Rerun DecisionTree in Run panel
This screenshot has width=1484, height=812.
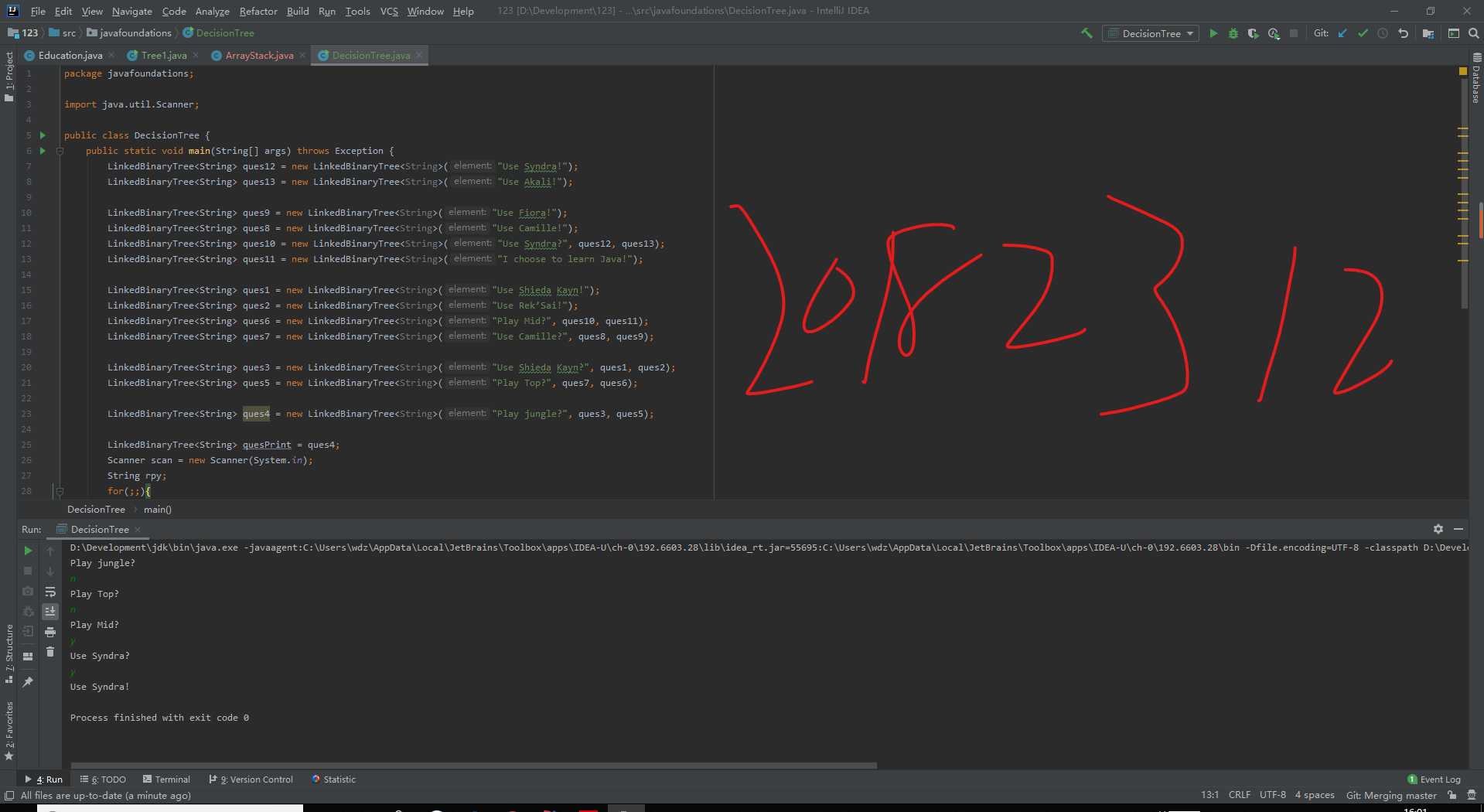coord(28,551)
